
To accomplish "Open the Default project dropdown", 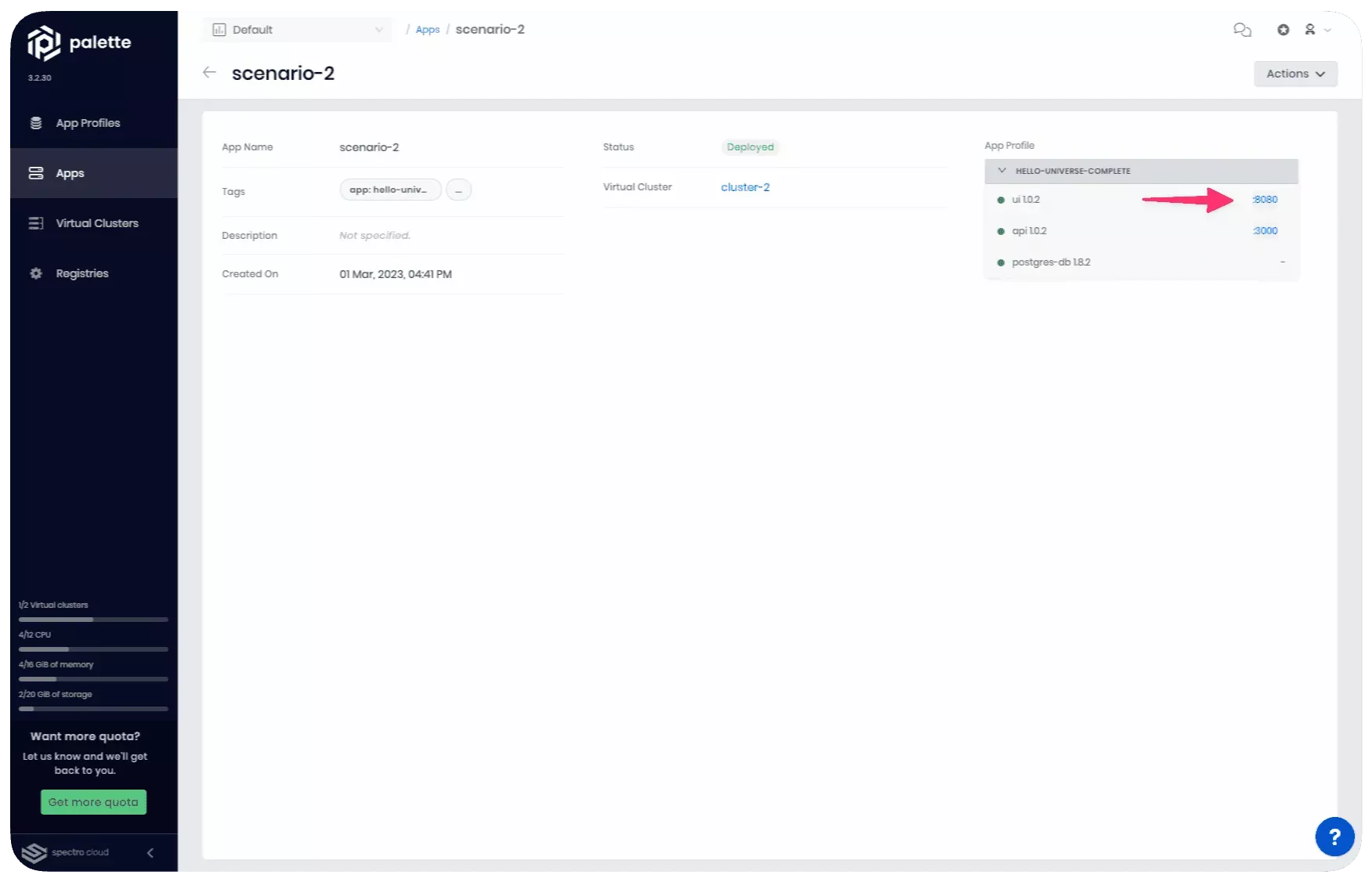I will click(x=298, y=30).
